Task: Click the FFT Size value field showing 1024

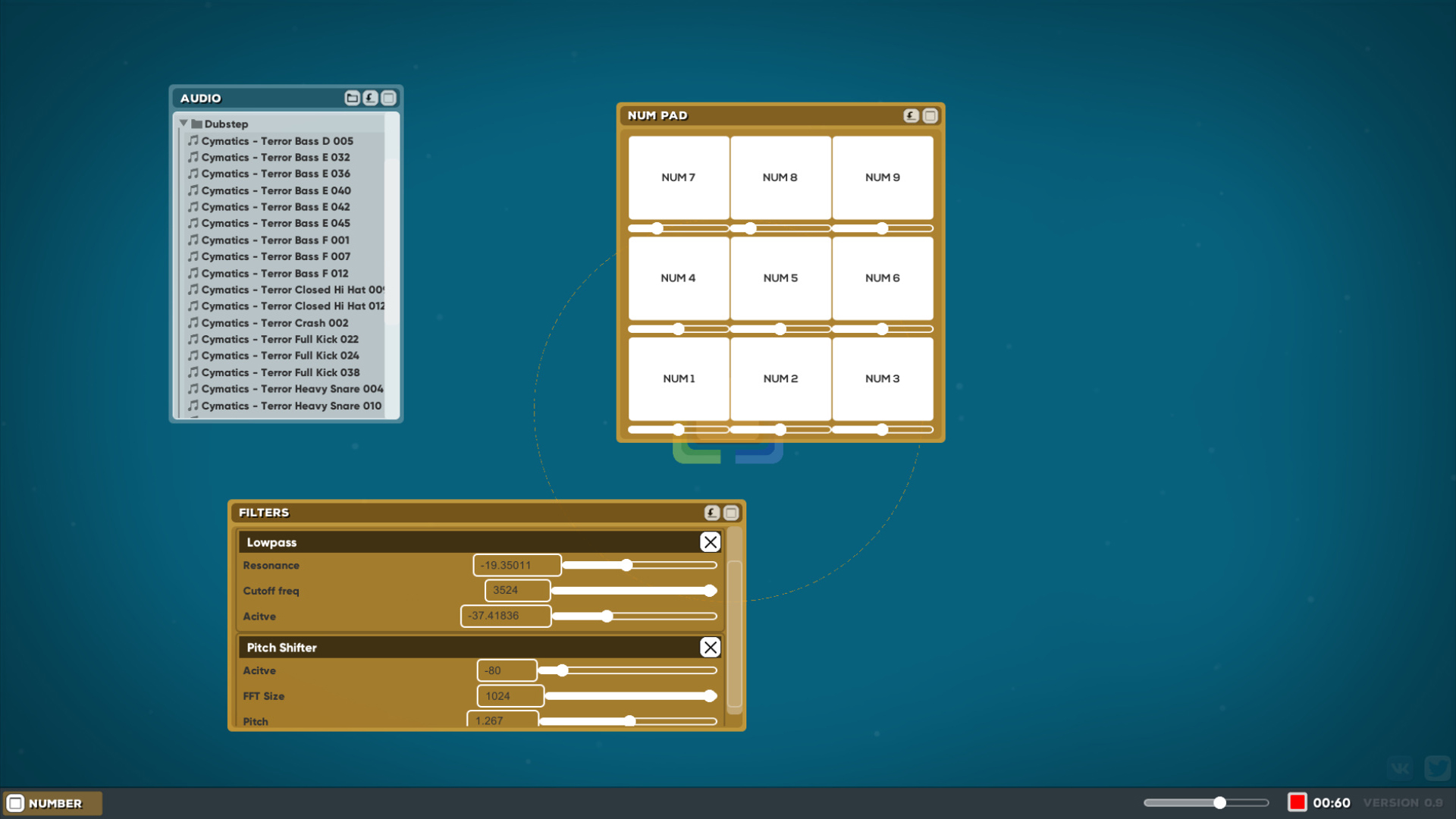Action: point(510,695)
